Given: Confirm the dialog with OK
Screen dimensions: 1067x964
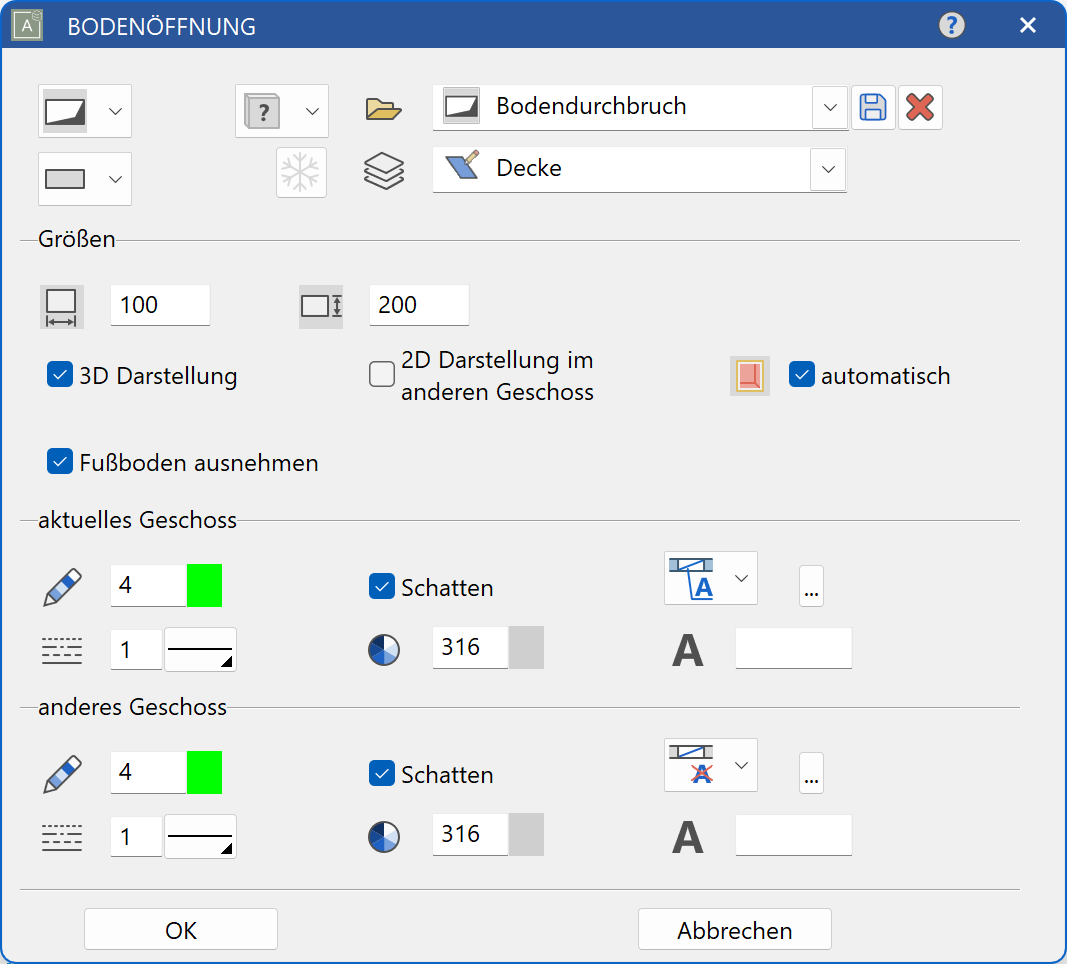Looking at the screenshot, I should click(x=181, y=929).
